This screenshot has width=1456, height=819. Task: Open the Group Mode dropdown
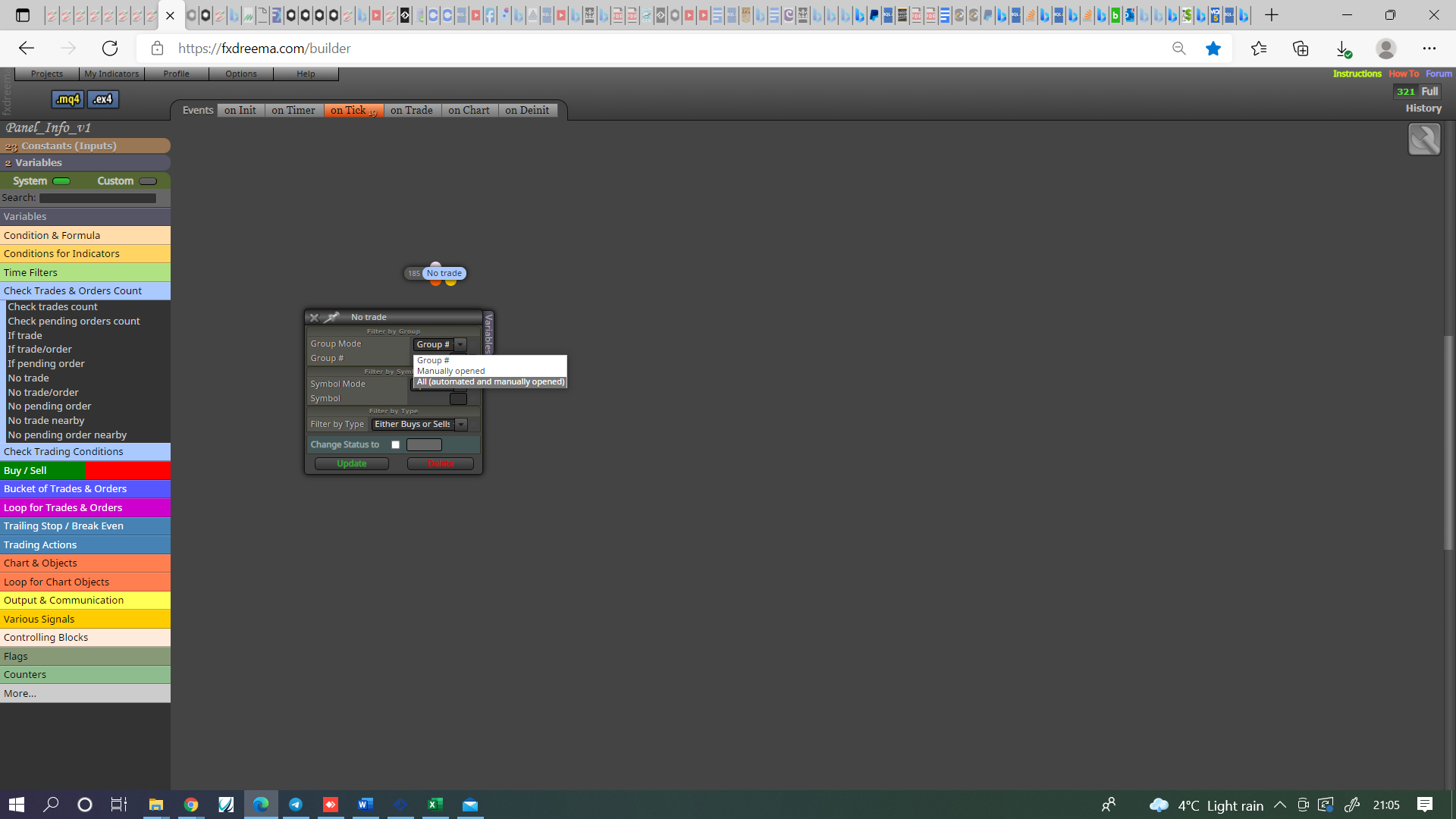pyautogui.click(x=440, y=345)
